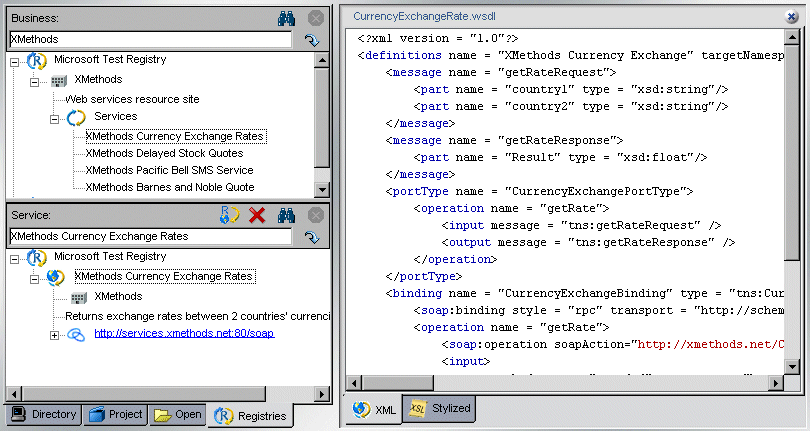Click the Service stop icon
This screenshot has width=810, height=431.
click(316, 216)
